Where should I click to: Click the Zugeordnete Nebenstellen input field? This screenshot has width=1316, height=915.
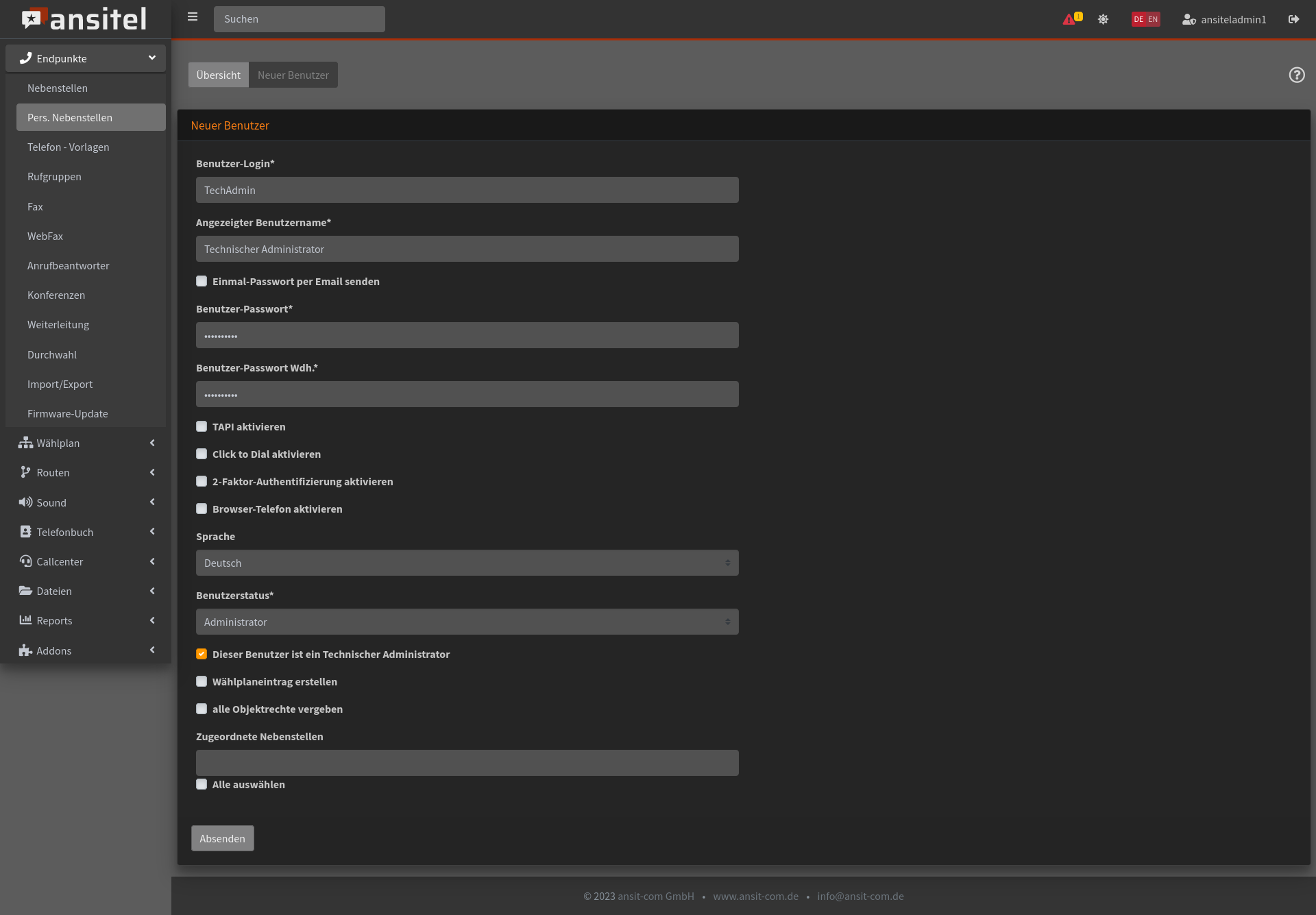click(467, 762)
